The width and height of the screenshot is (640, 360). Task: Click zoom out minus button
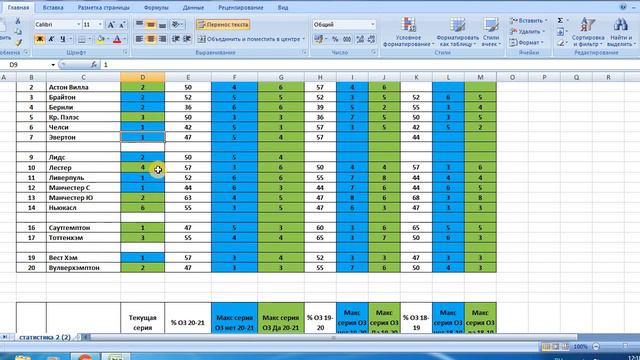click(596, 347)
